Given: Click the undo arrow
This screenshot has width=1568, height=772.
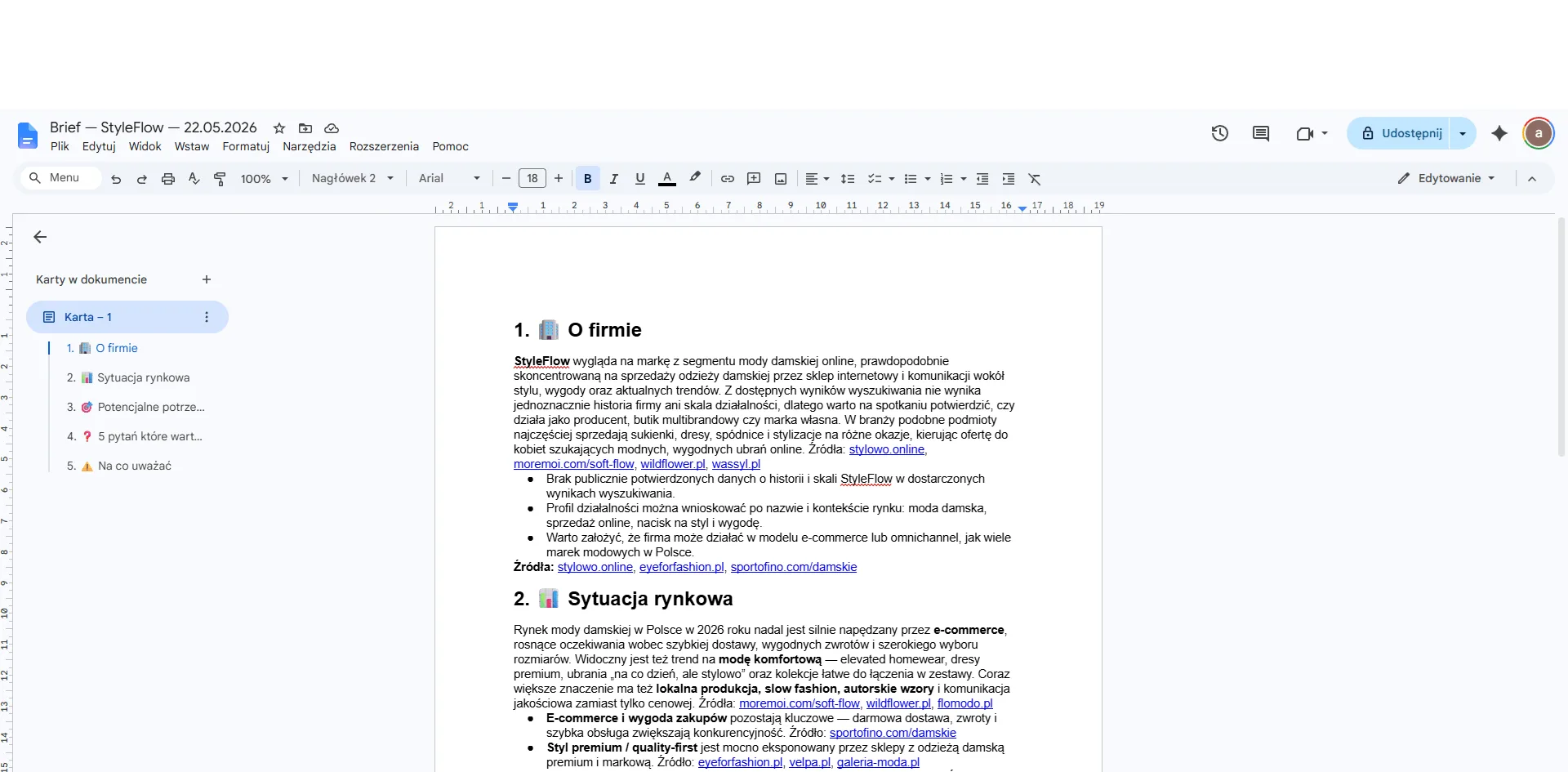Looking at the screenshot, I should click(x=116, y=179).
